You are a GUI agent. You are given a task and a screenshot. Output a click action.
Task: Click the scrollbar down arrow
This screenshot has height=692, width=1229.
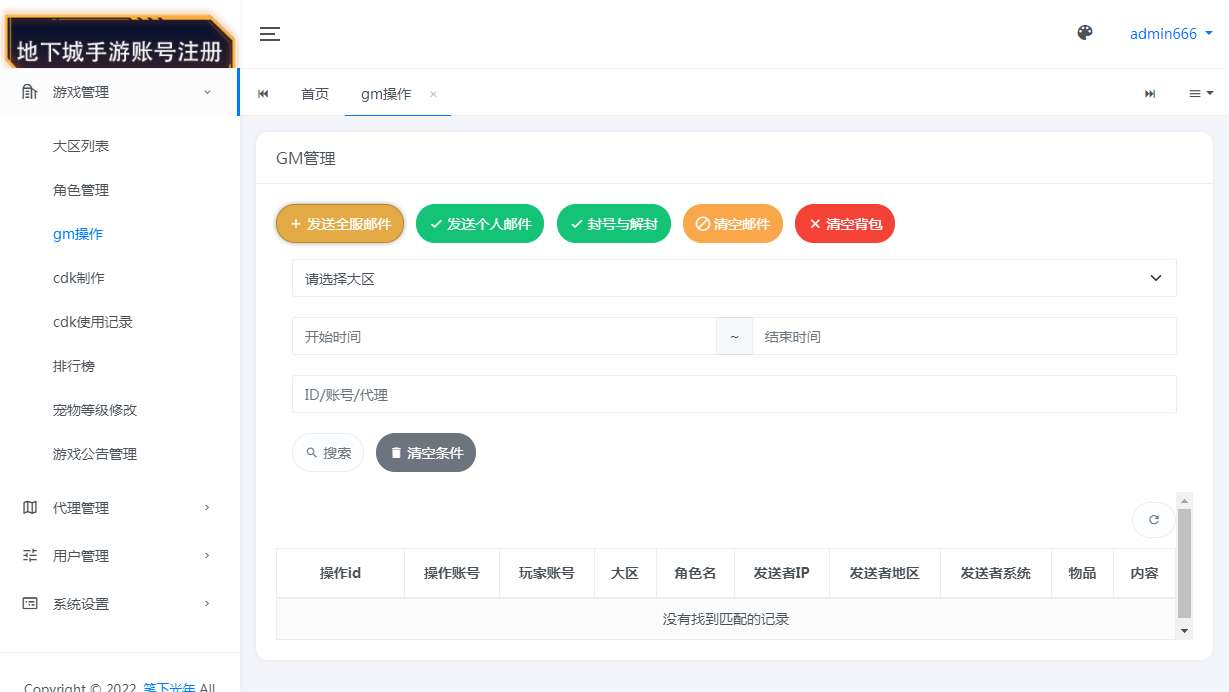pos(1185,631)
